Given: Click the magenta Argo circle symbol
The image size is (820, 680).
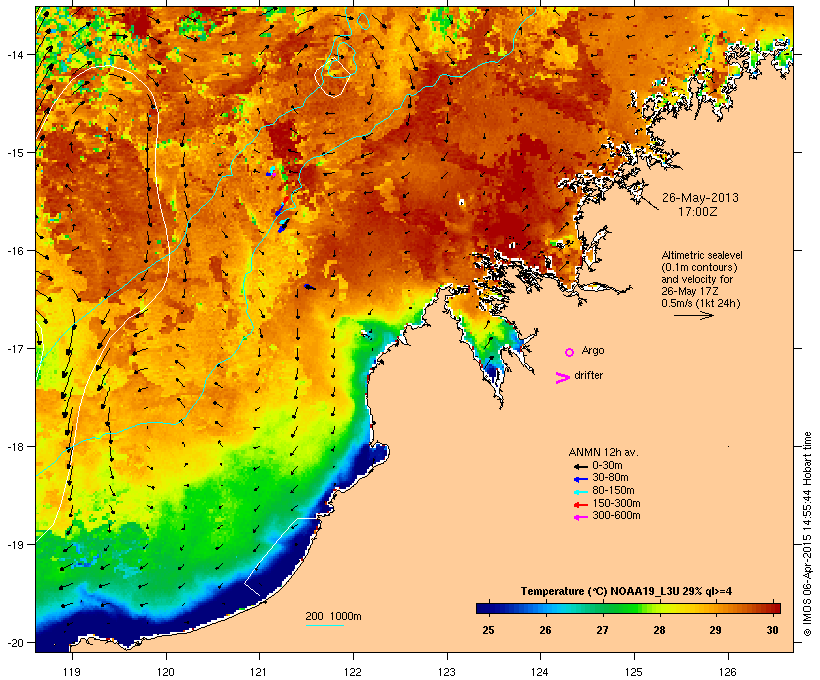Looking at the screenshot, I should pos(570,353).
